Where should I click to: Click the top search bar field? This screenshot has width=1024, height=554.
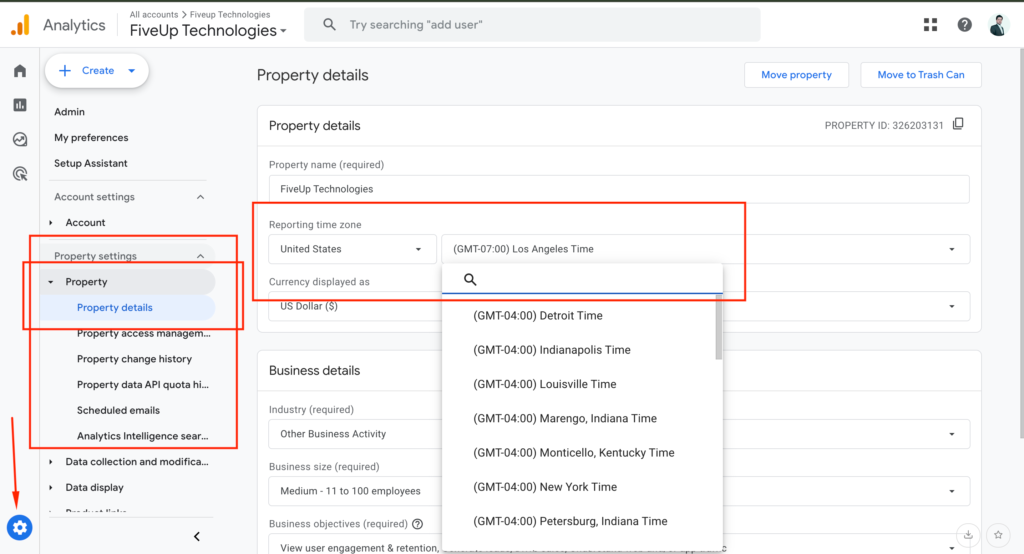(532, 25)
